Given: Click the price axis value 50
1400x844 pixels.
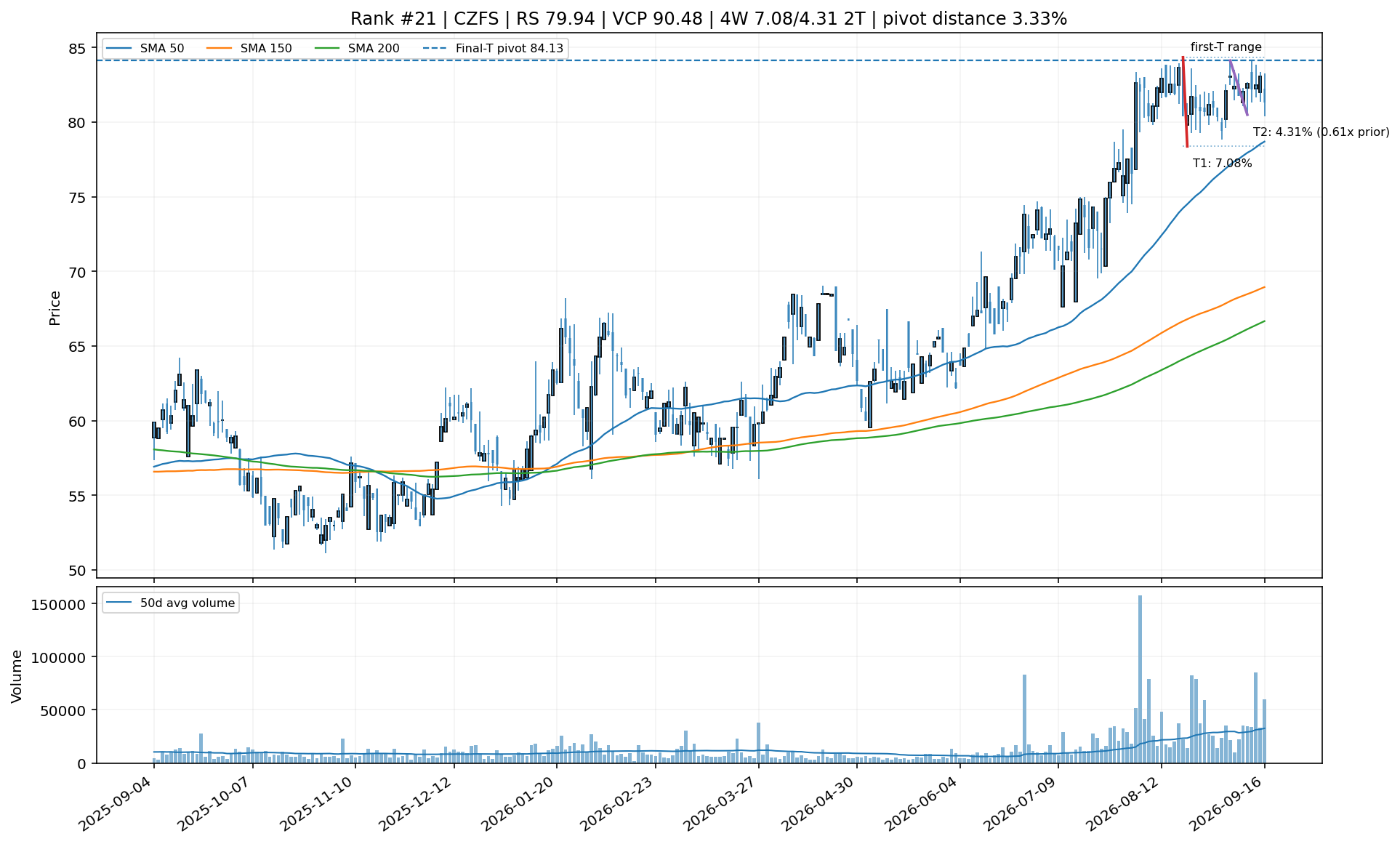Looking at the screenshot, I should tap(78, 570).
